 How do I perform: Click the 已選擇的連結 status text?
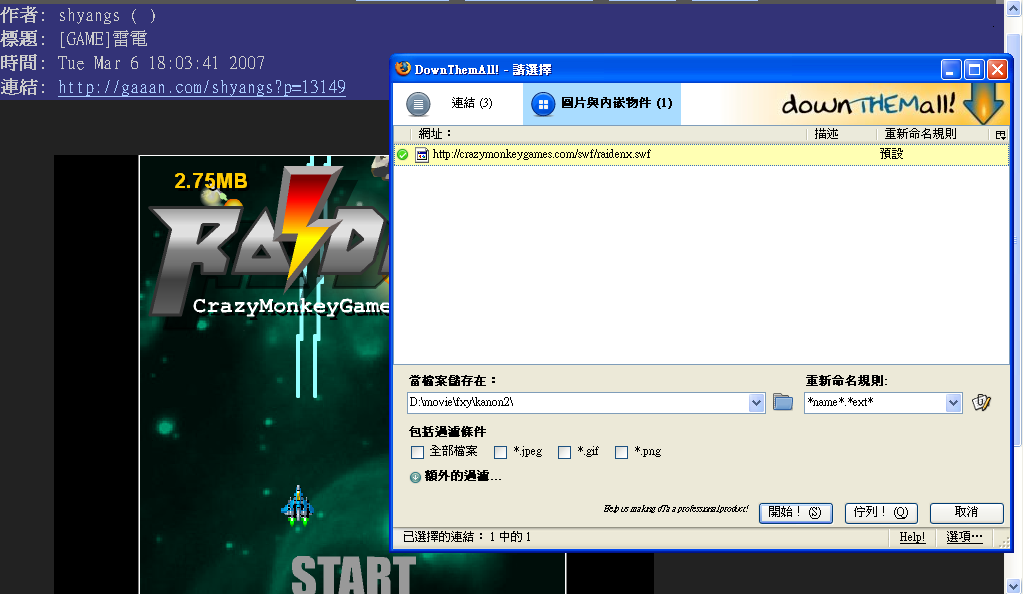(466, 537)
